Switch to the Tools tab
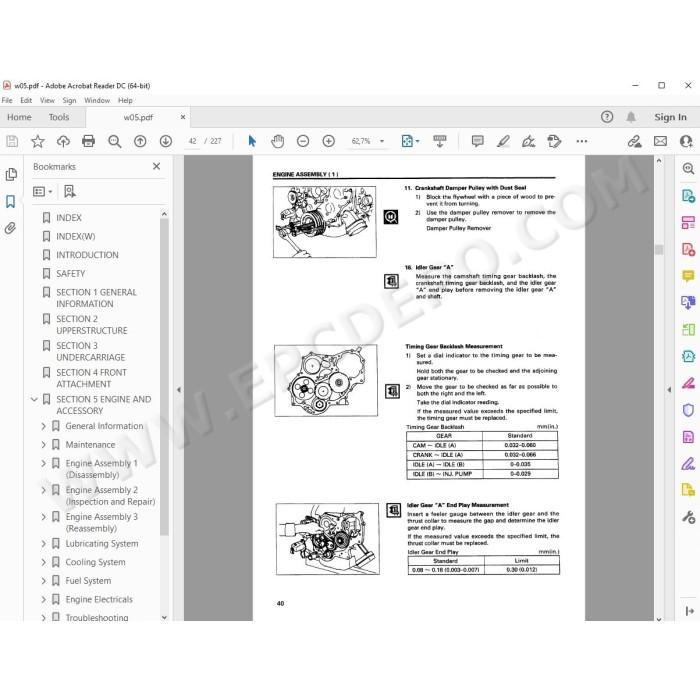The height and width of the screenshot is (700, 700). click(59, 117)
